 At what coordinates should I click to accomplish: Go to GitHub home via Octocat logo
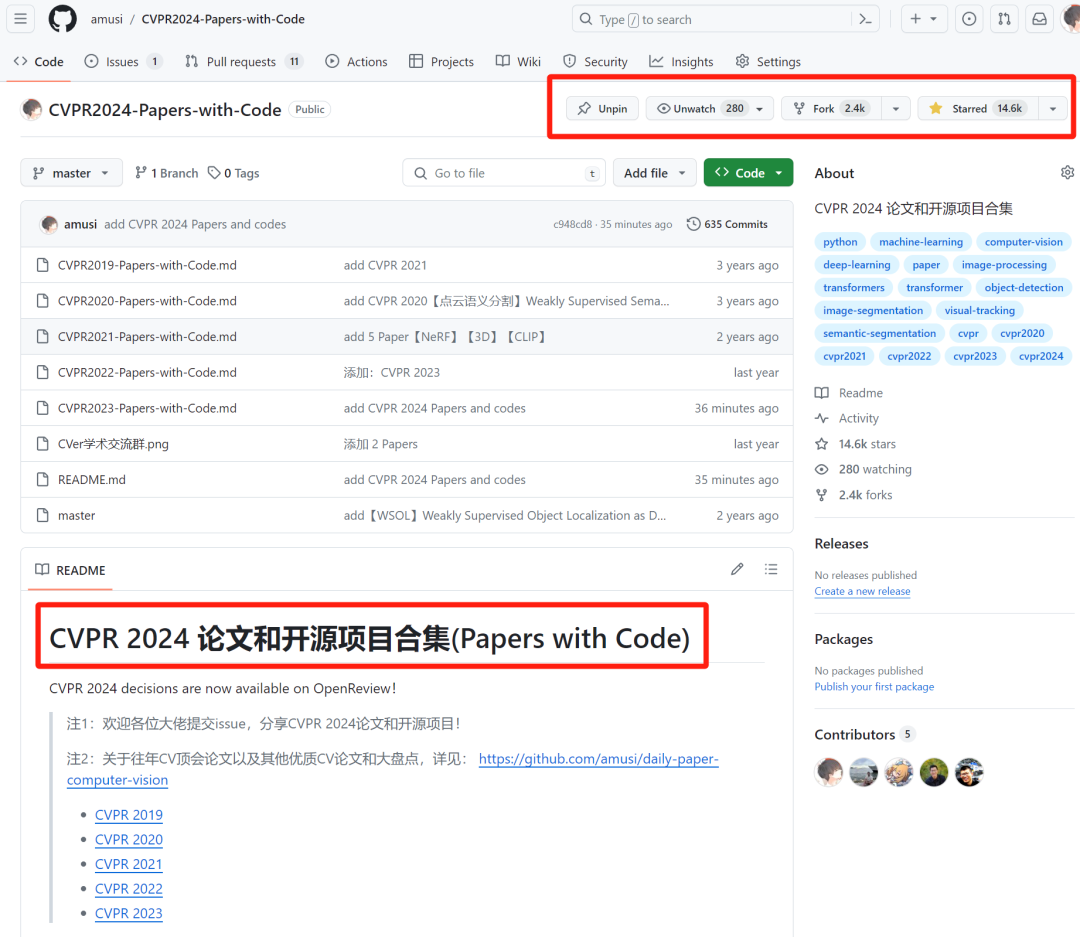[x=63, y=19]
